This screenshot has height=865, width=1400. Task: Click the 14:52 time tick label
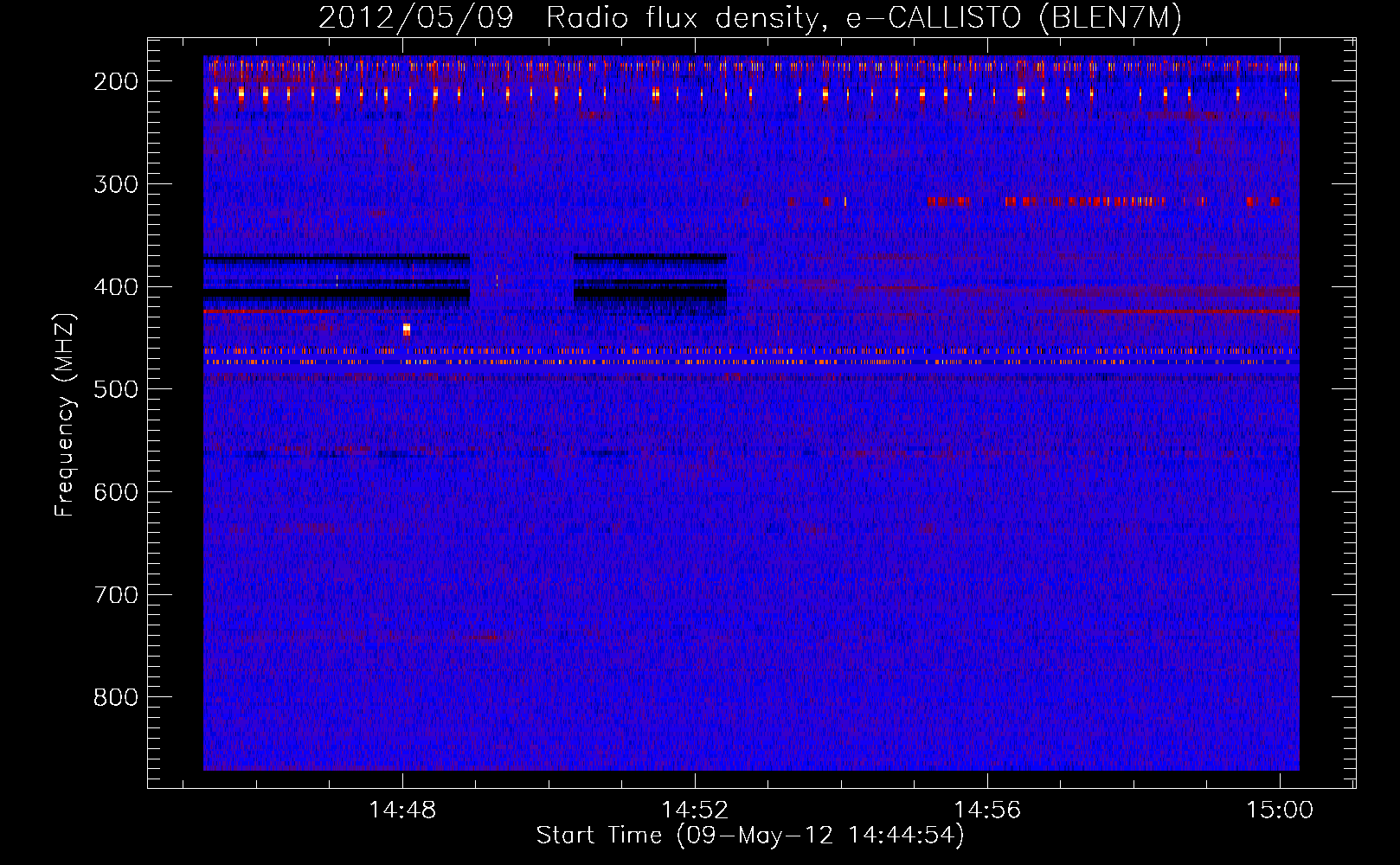[695, 811]
